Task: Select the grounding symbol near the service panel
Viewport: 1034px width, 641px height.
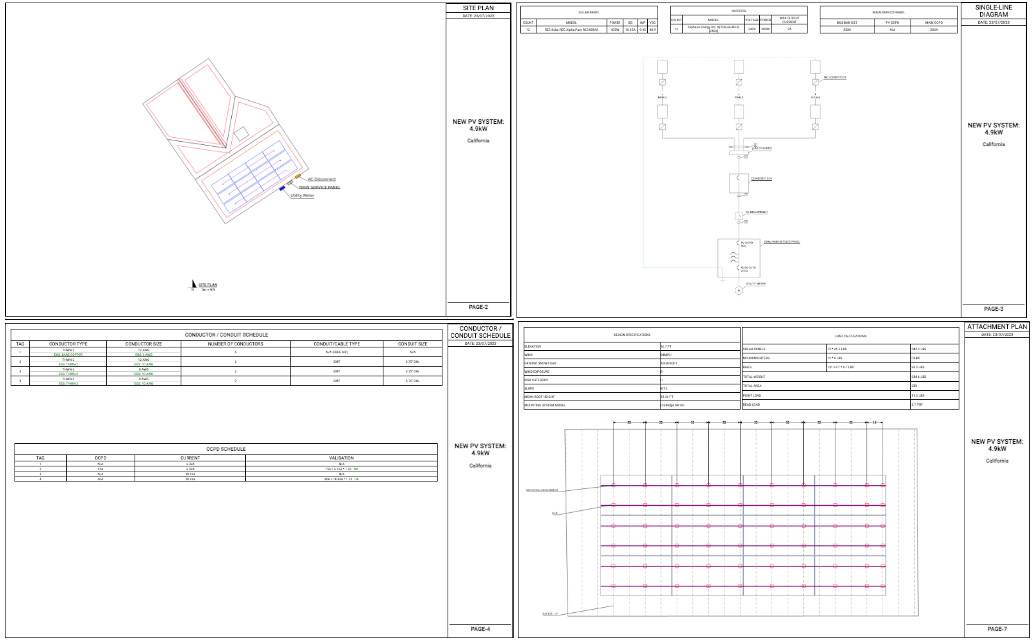Action: point(723,280)
